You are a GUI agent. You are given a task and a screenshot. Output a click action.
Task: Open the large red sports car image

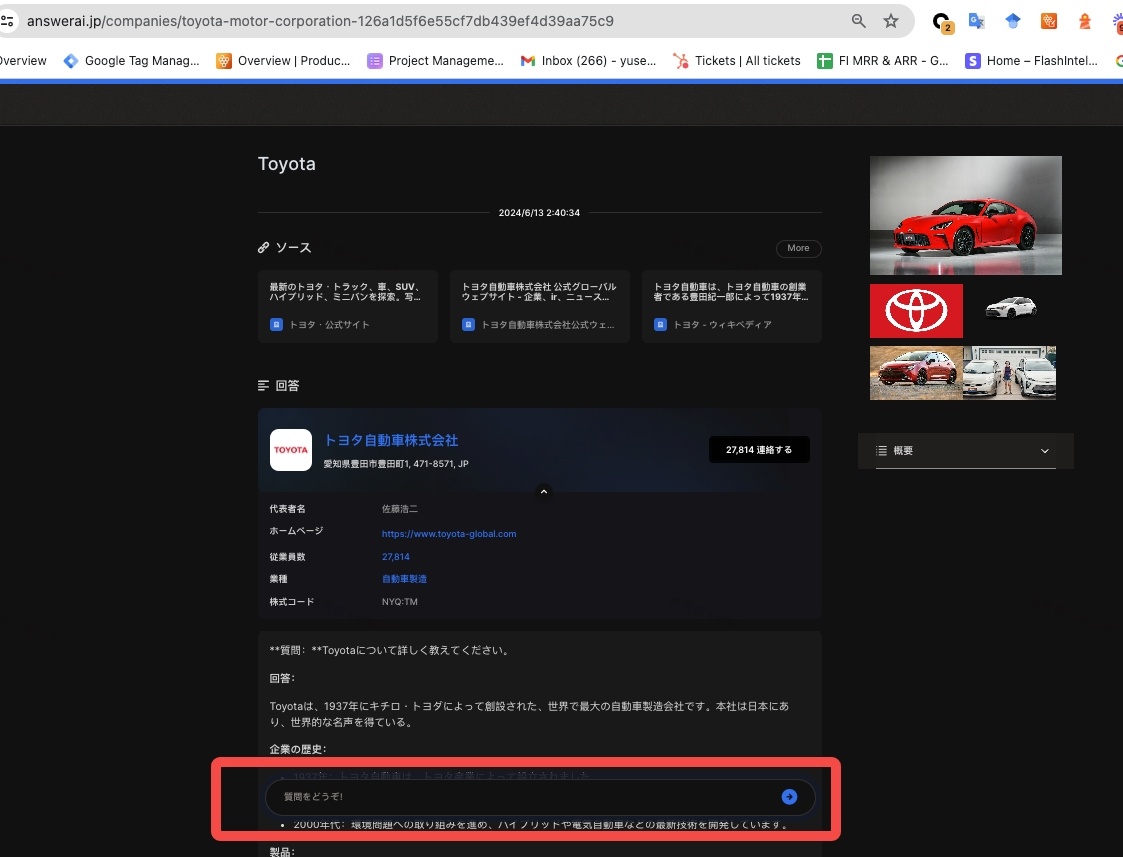tap(965, 216)
